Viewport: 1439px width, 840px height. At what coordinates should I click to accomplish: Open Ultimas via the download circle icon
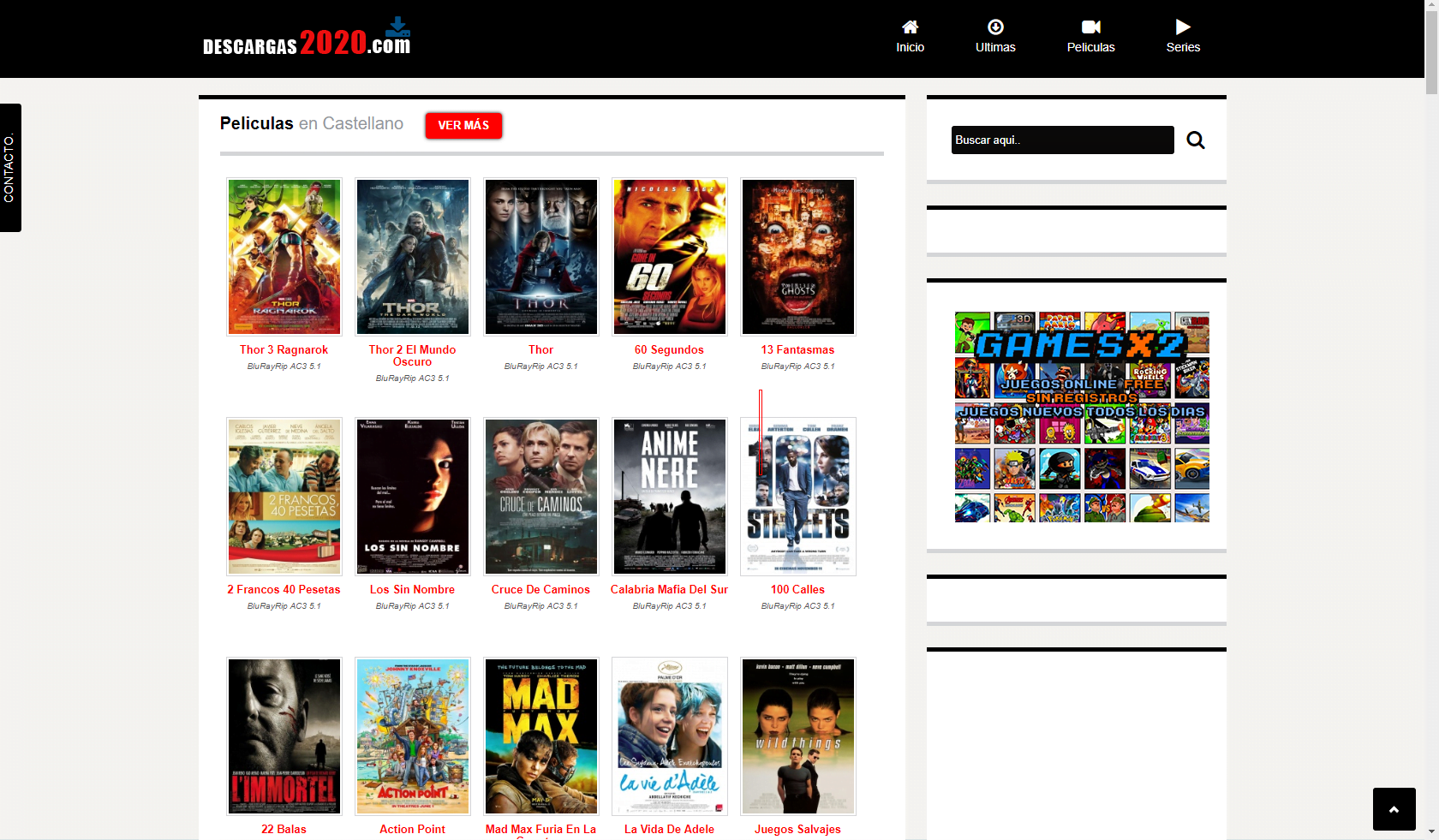(995, 27)
